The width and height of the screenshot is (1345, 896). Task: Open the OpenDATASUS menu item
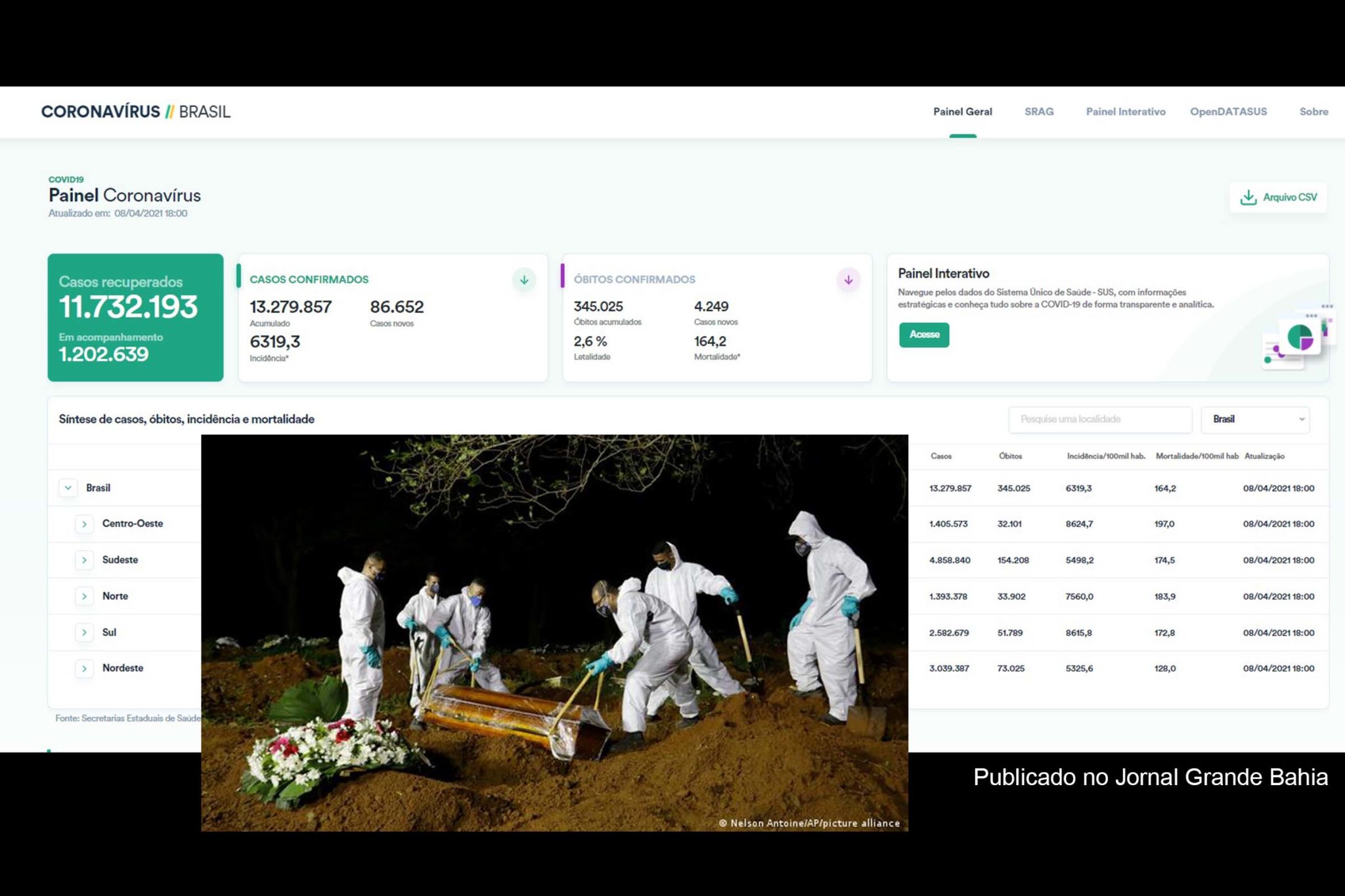(x=1229, y=112)
